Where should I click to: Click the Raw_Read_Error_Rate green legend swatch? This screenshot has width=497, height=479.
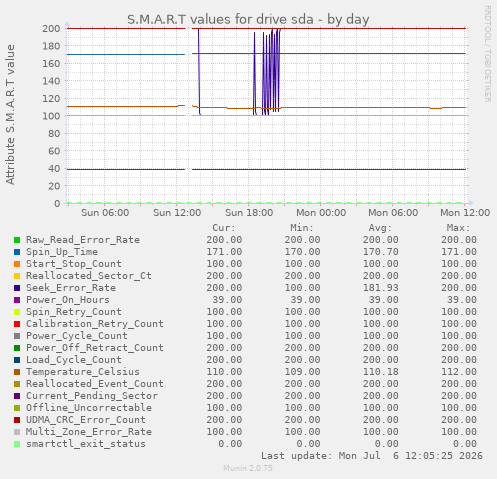coord(17,240)
